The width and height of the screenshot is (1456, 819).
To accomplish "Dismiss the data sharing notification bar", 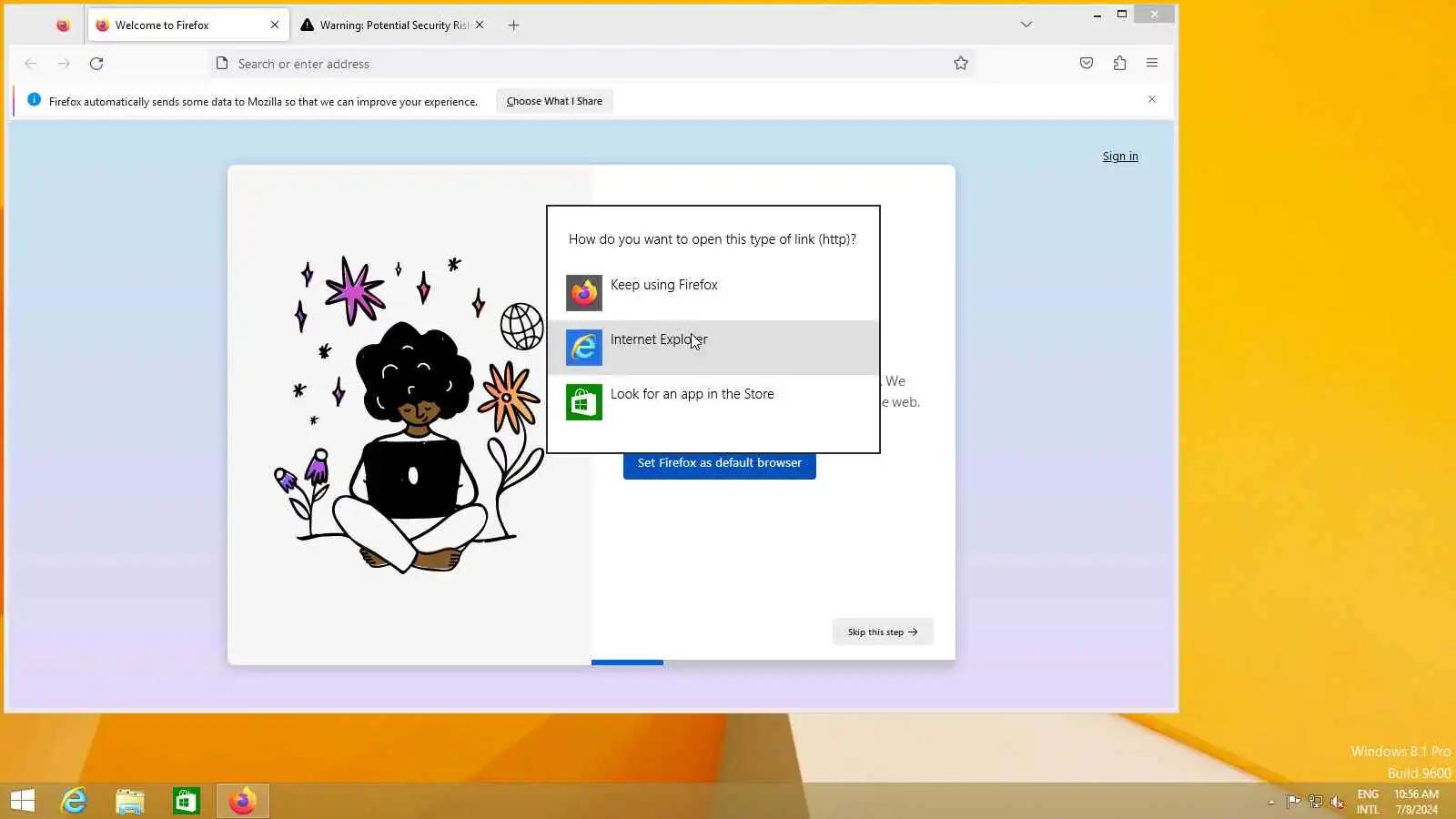I will pos(1152,99).
